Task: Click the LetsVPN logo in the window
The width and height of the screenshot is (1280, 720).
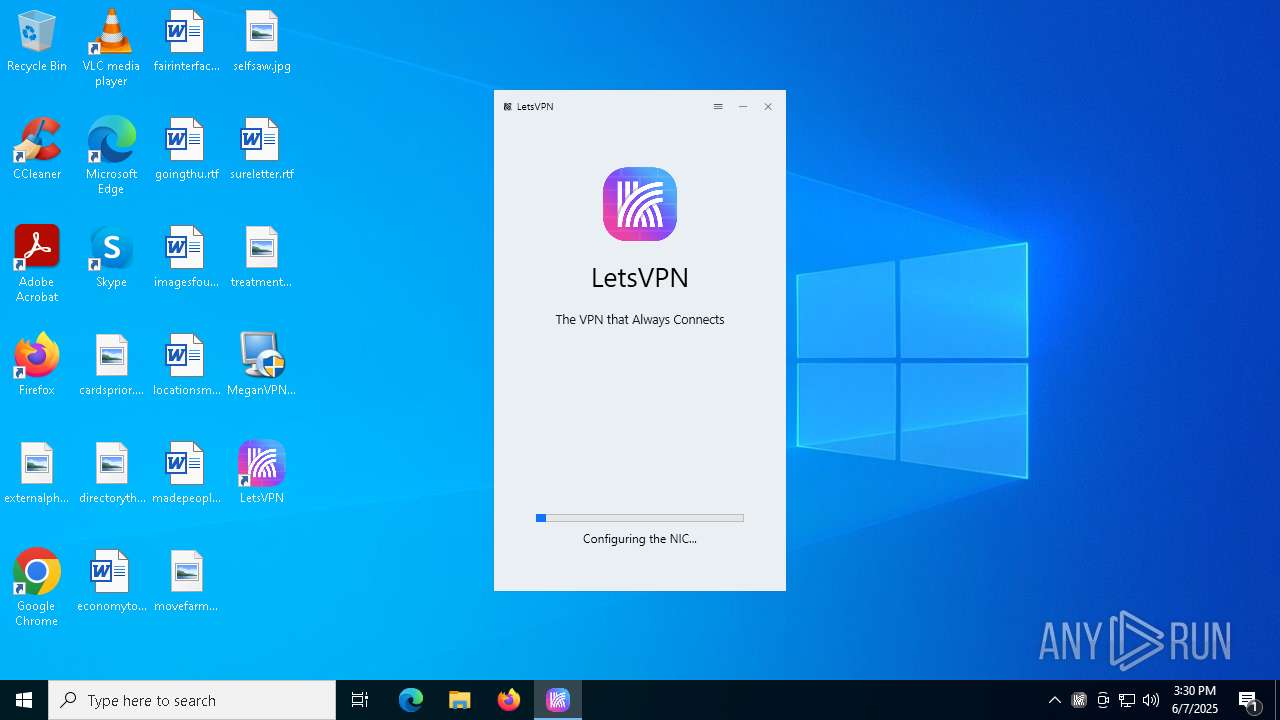Action: (640, 204)
